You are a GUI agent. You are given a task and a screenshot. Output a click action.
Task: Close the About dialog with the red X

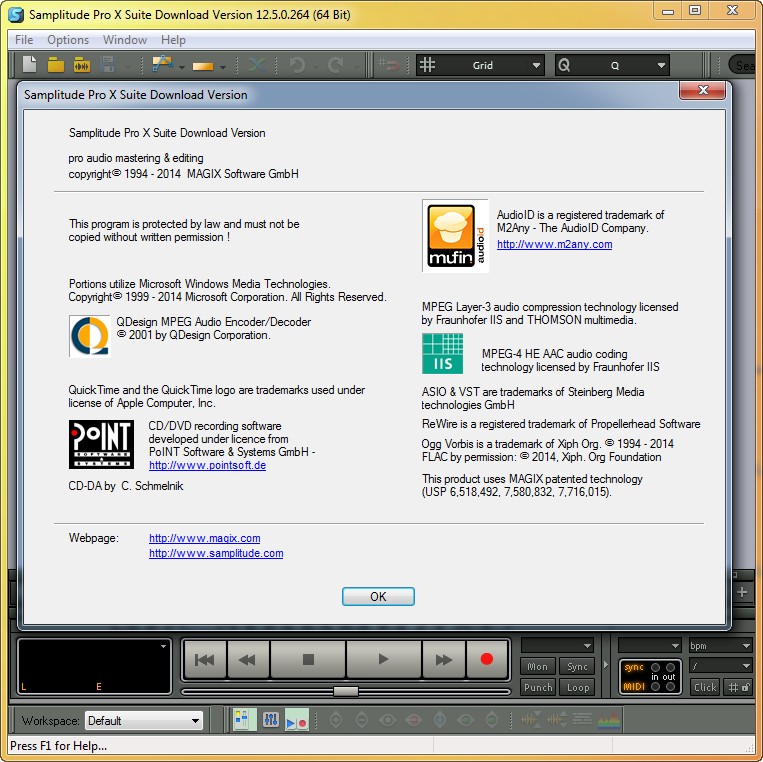(702, 91)
